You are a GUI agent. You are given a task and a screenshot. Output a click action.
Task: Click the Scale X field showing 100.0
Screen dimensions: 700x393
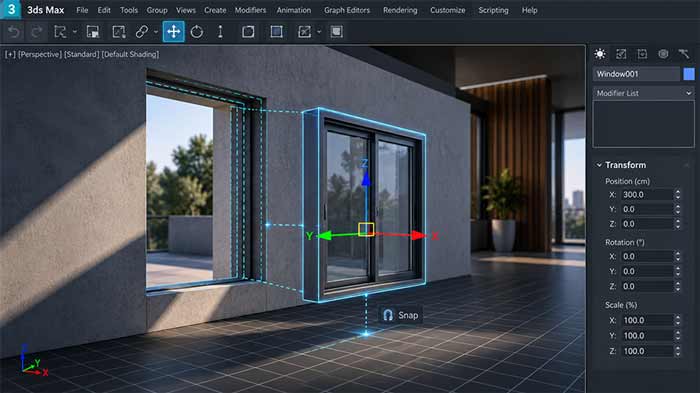646,320
